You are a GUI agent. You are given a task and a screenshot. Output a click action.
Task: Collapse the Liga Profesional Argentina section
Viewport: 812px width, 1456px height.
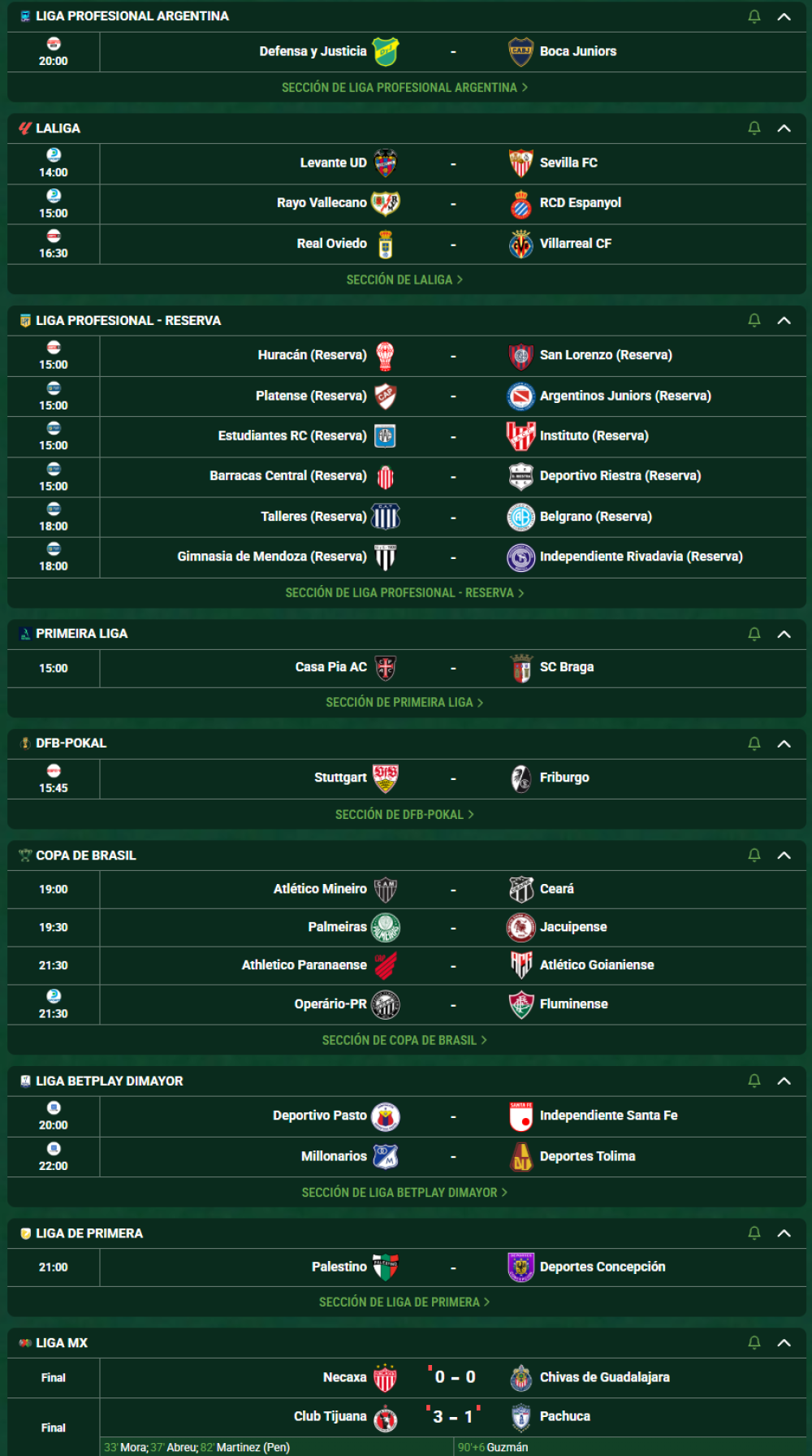click(x=784, y=16)
